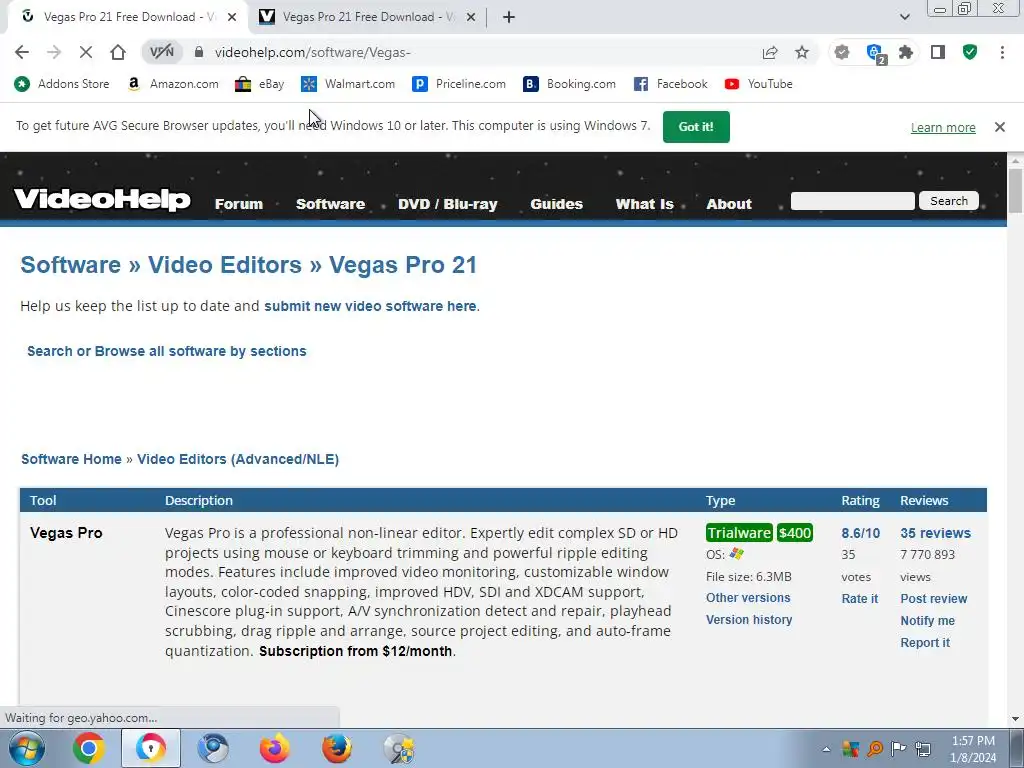Click the green Got it! button

click(x=696, y=127)
